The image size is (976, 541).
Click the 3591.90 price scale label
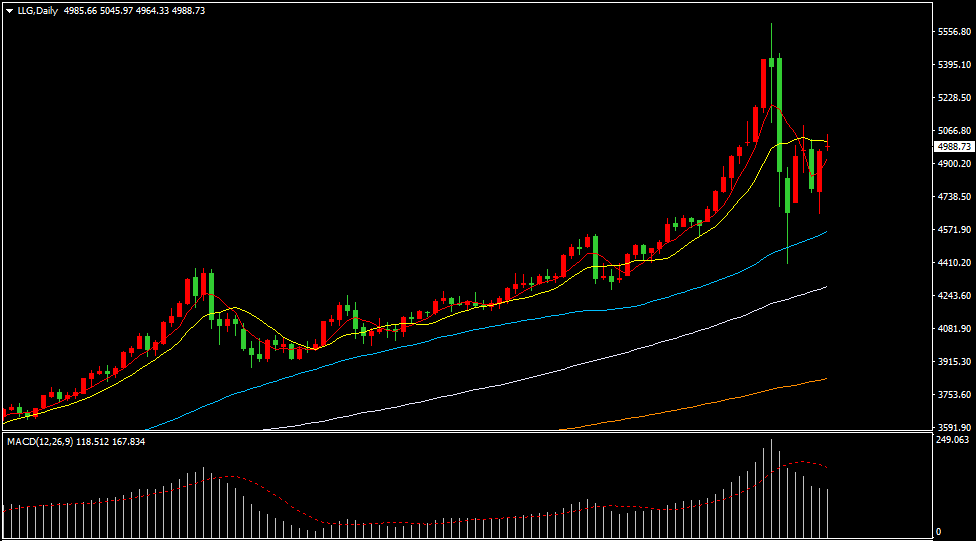[x=954, y=428]
